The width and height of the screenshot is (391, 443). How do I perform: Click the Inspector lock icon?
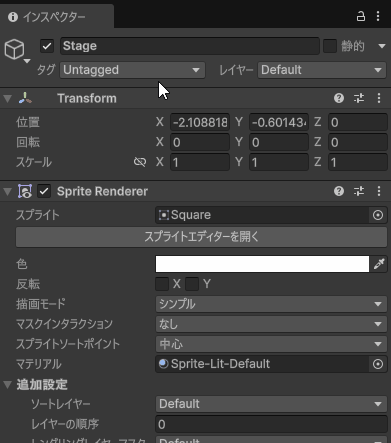[x=361, y=16]
